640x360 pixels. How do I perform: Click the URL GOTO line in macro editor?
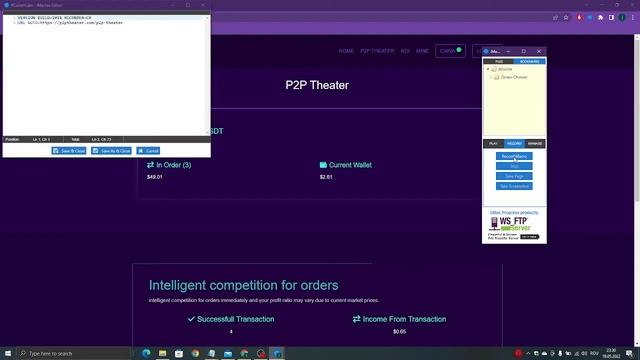pos(70,23)
